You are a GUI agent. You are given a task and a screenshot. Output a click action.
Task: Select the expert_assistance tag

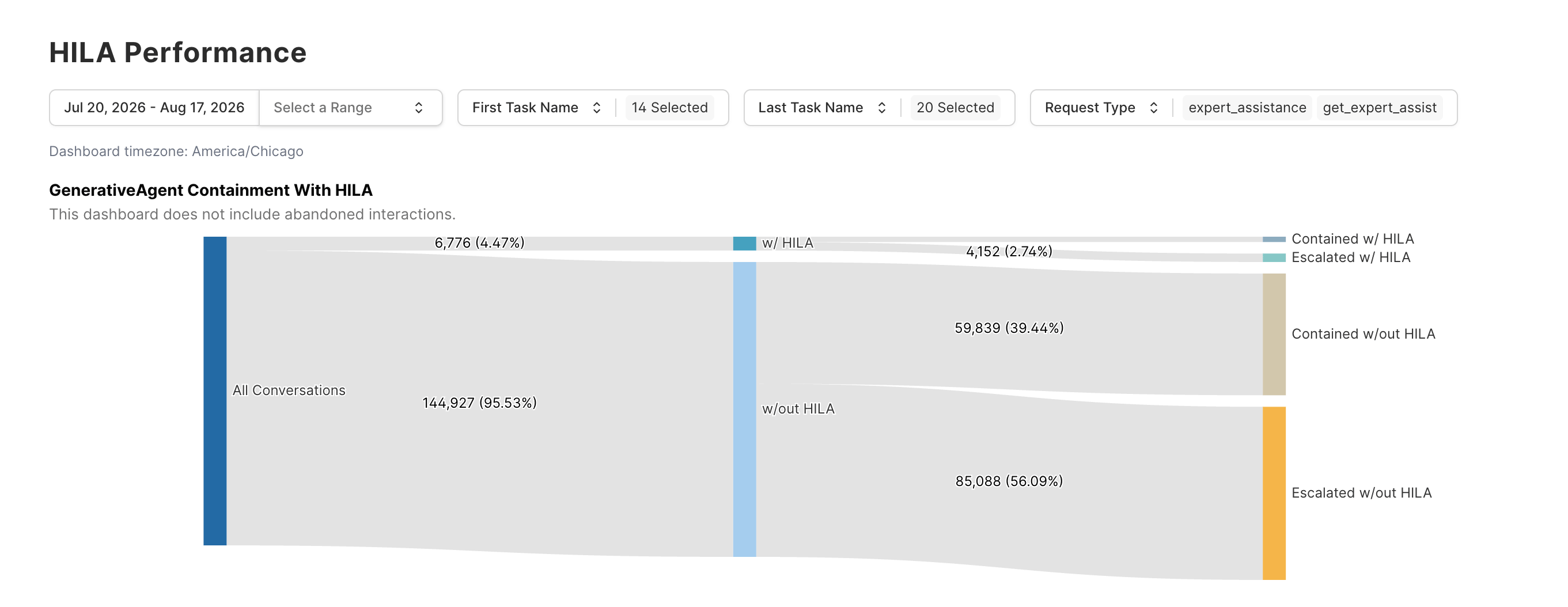(x=1247, y=108)
